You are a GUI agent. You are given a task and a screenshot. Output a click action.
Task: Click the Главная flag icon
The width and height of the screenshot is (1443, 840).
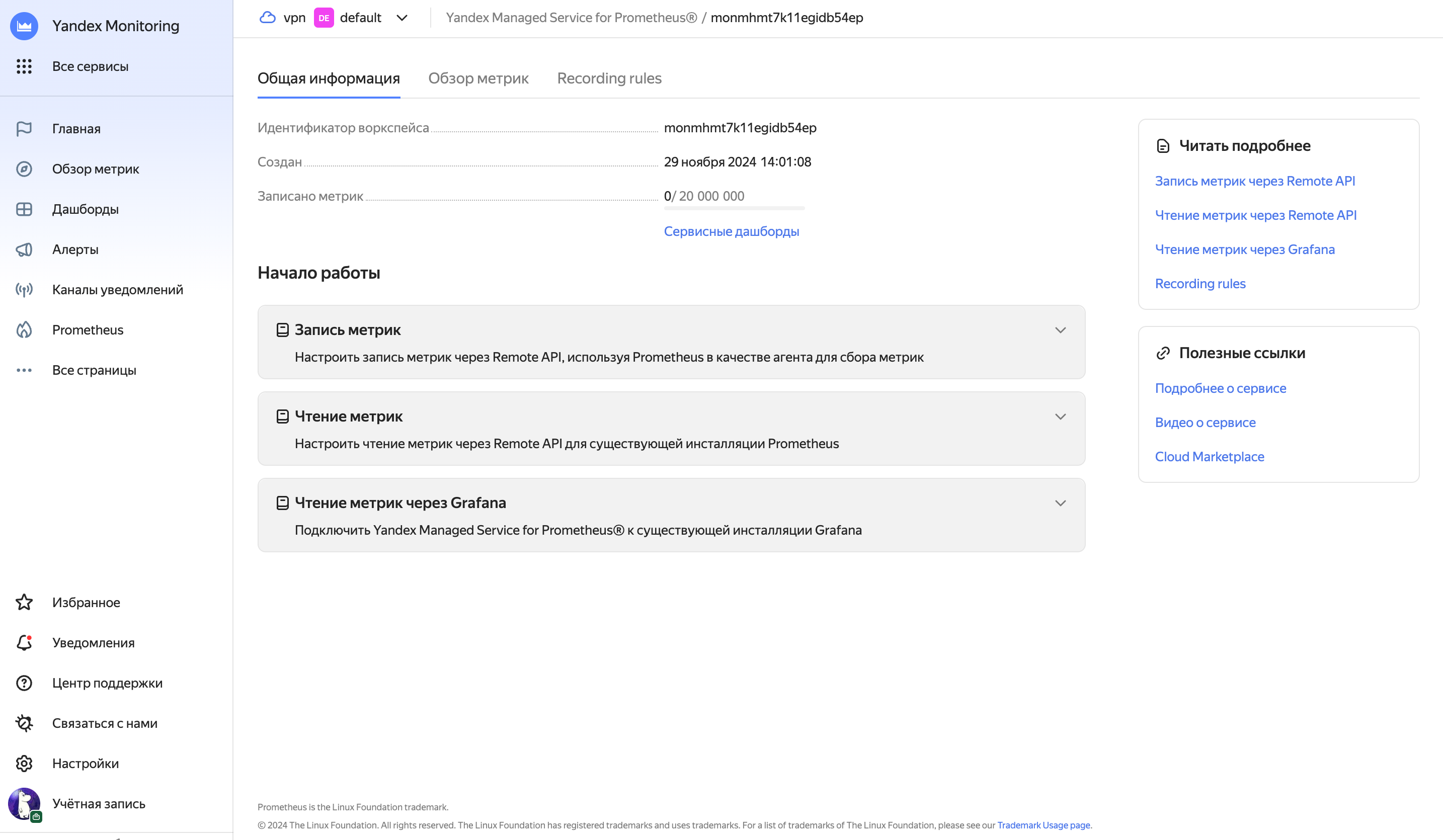[24, 129]
